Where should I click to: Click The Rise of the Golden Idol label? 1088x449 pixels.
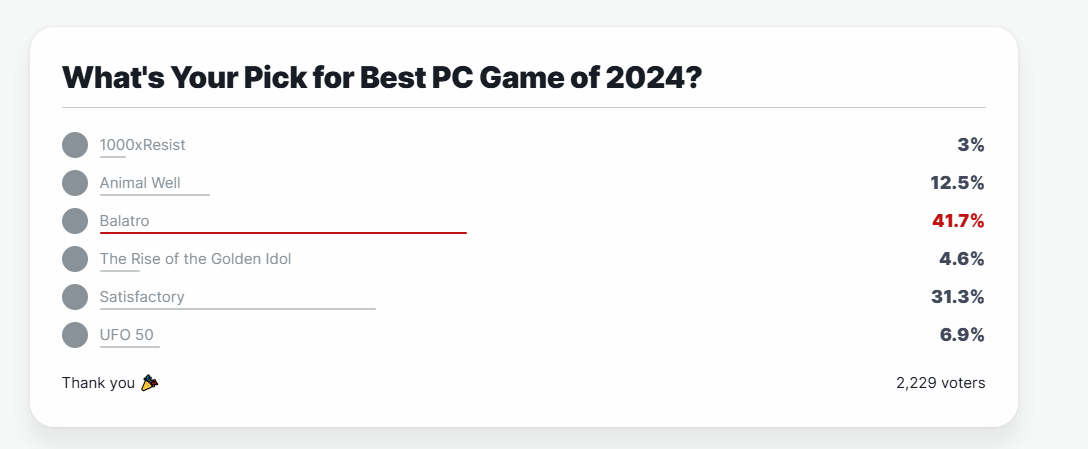pos(195,259)
